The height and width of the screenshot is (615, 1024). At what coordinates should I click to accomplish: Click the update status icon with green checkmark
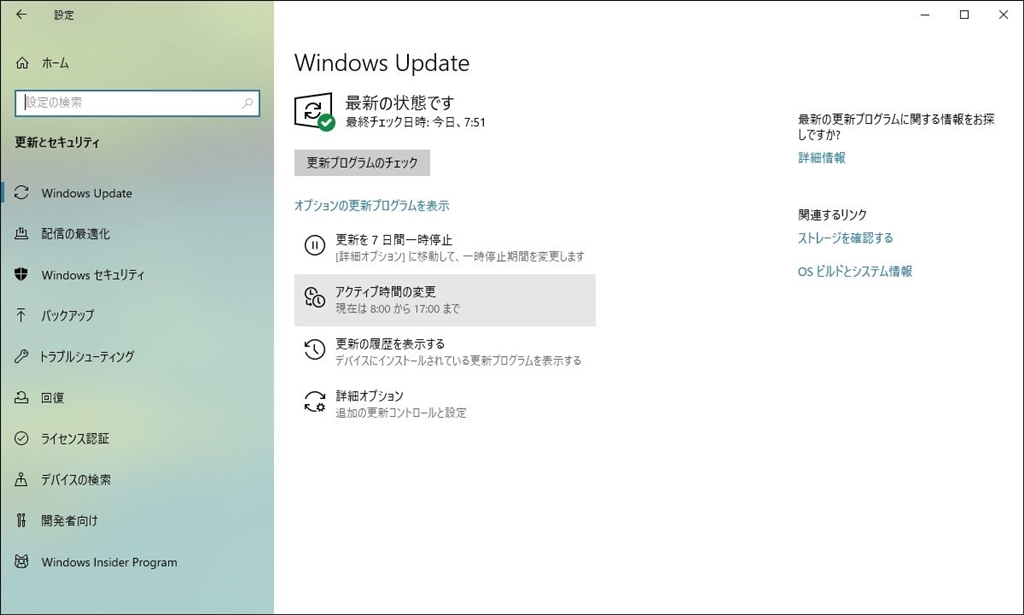[314, 112]
